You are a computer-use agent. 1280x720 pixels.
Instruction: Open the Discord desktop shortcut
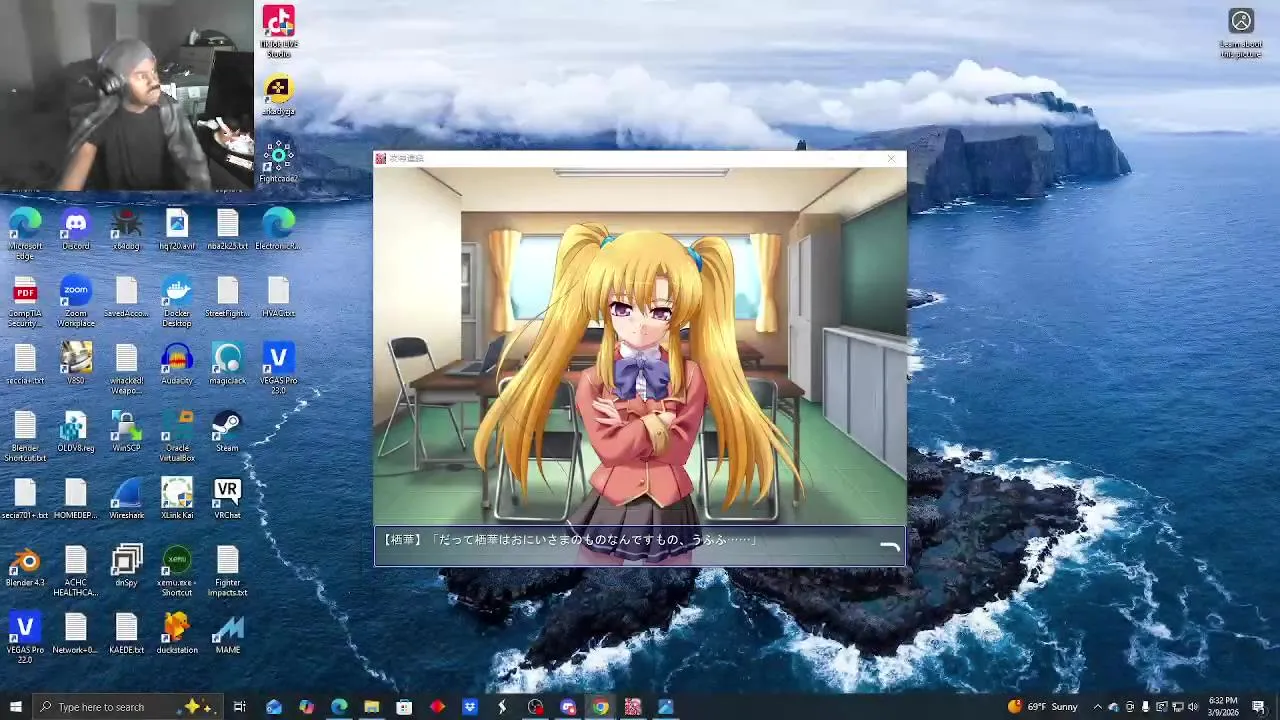[x=76, y=229]
